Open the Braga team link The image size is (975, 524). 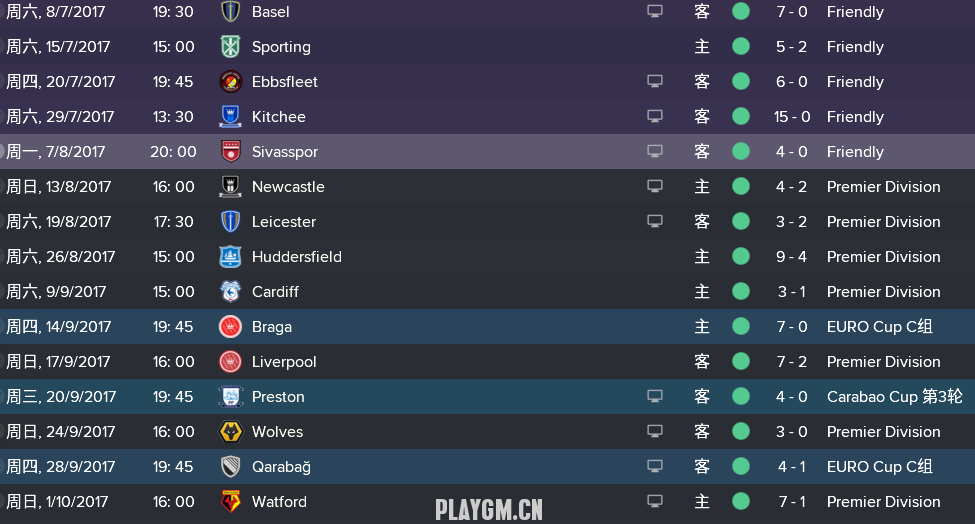pos(272,327)
